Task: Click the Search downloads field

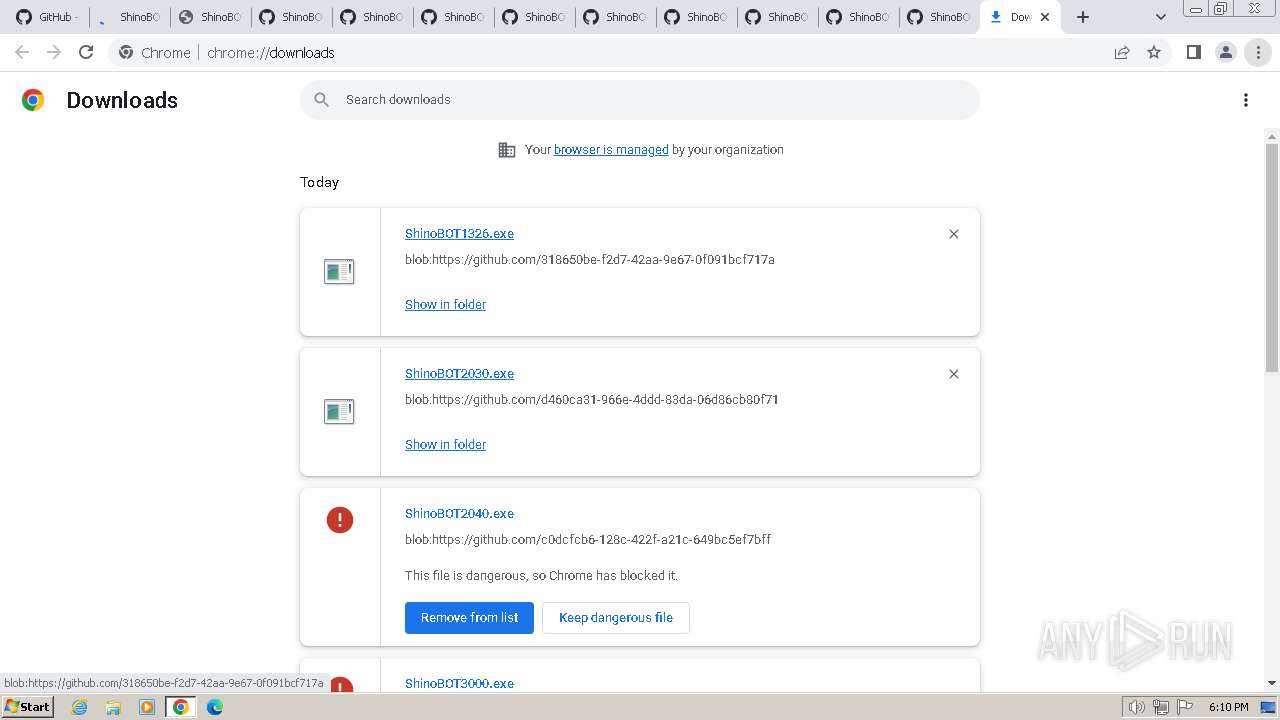Action: click(640, 100)
